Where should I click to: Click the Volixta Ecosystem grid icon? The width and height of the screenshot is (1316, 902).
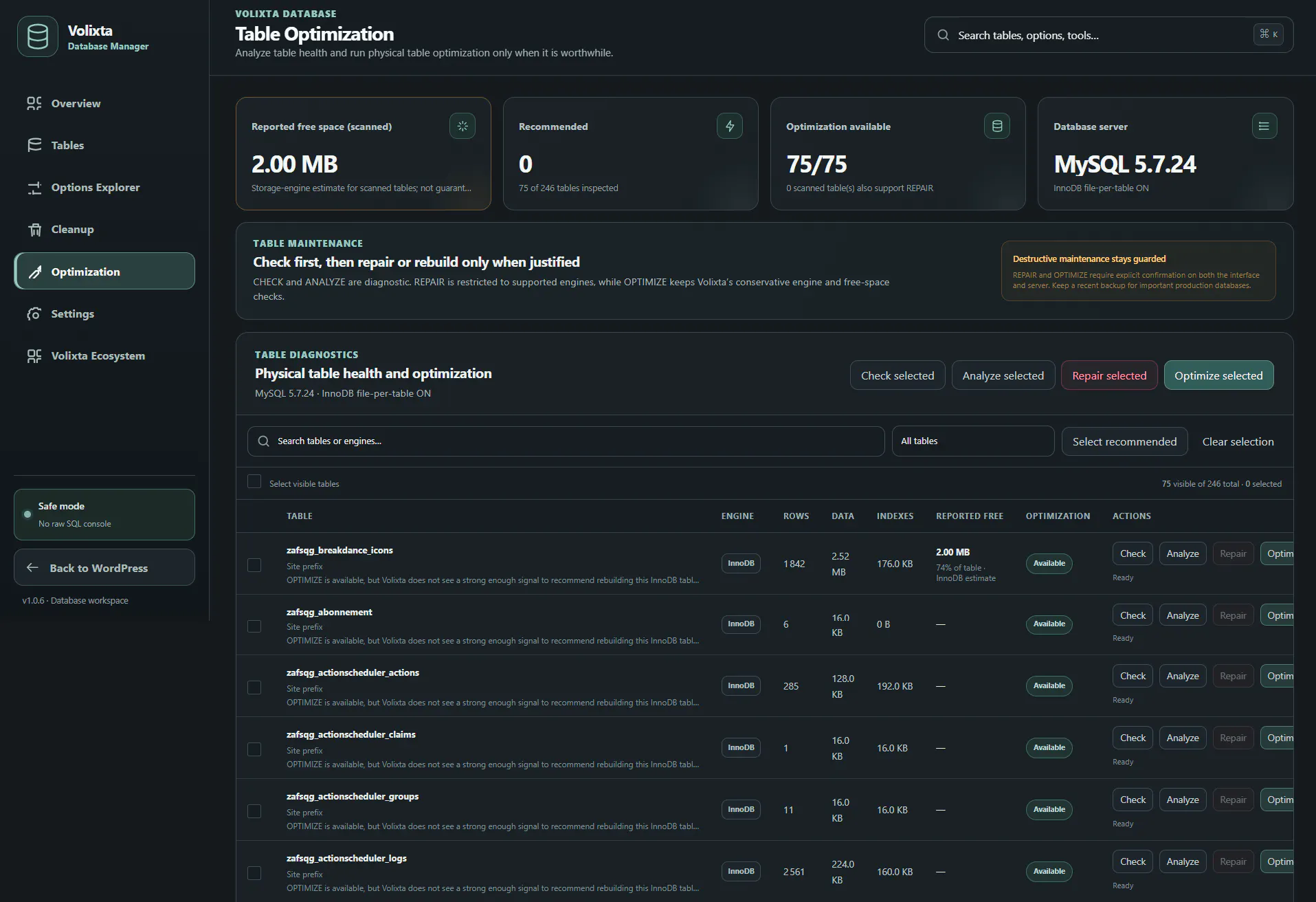[34, 356]
